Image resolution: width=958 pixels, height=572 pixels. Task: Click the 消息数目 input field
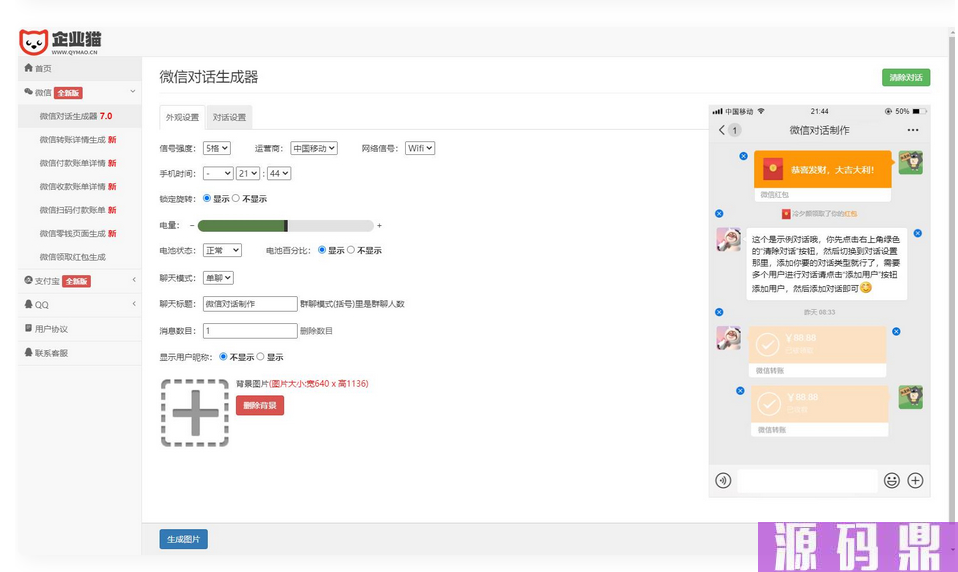pyautogui.click(x=250, y=331)
